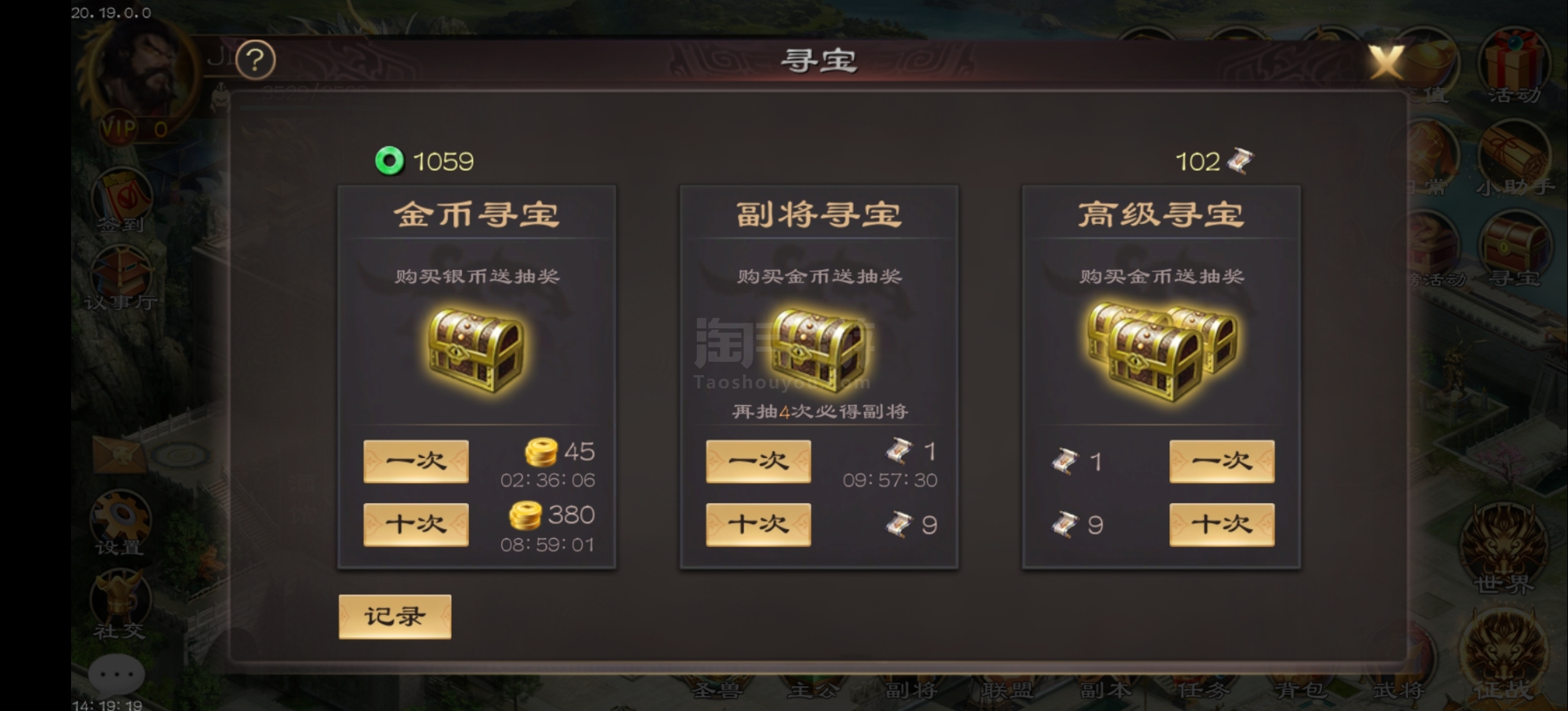1568x711 pixels.
Task: Click 十次 under 副将寻宝
Action: [x=758, y=524]
